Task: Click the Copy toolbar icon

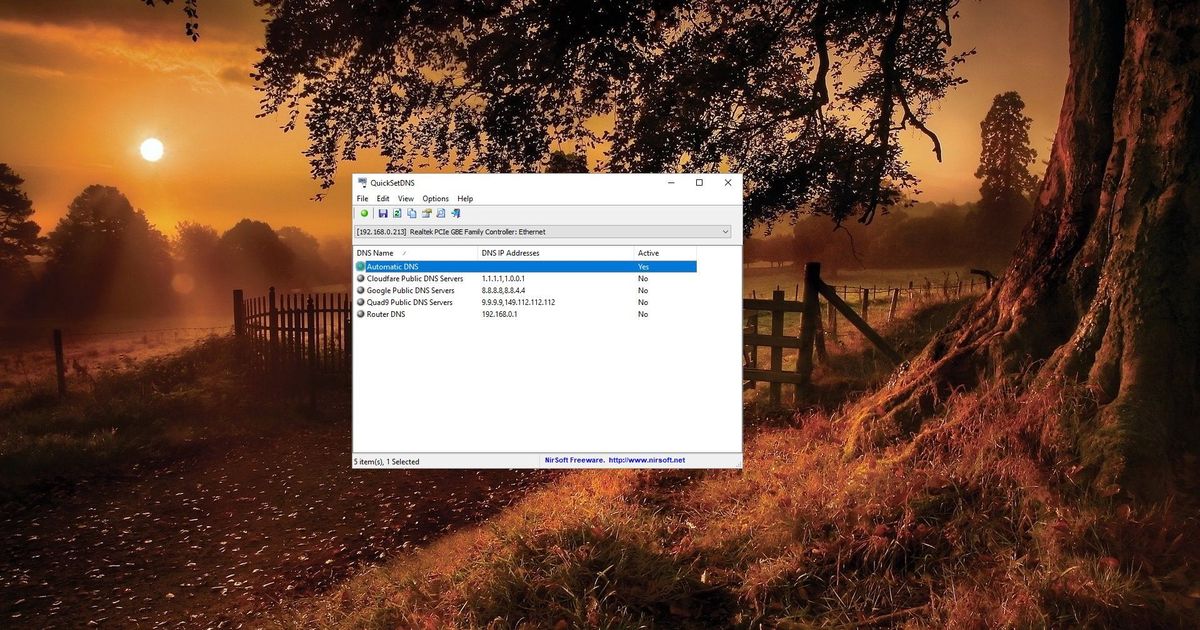Action: [411, 213]
